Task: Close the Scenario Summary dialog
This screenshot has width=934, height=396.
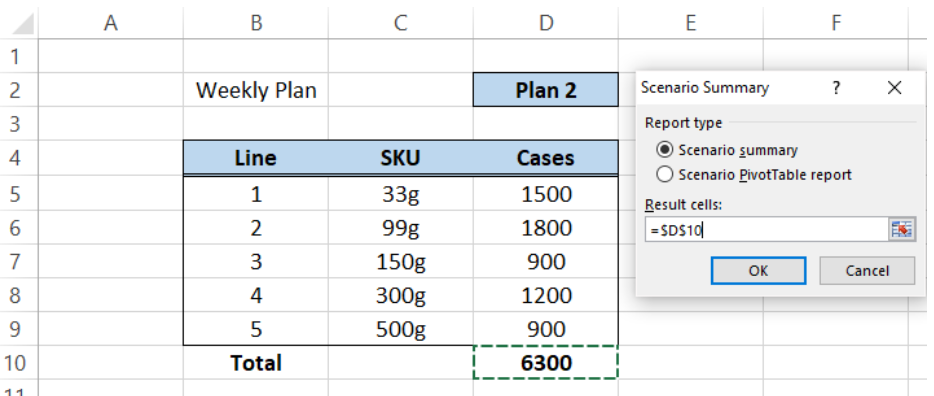Action: [x=894, y=88]
